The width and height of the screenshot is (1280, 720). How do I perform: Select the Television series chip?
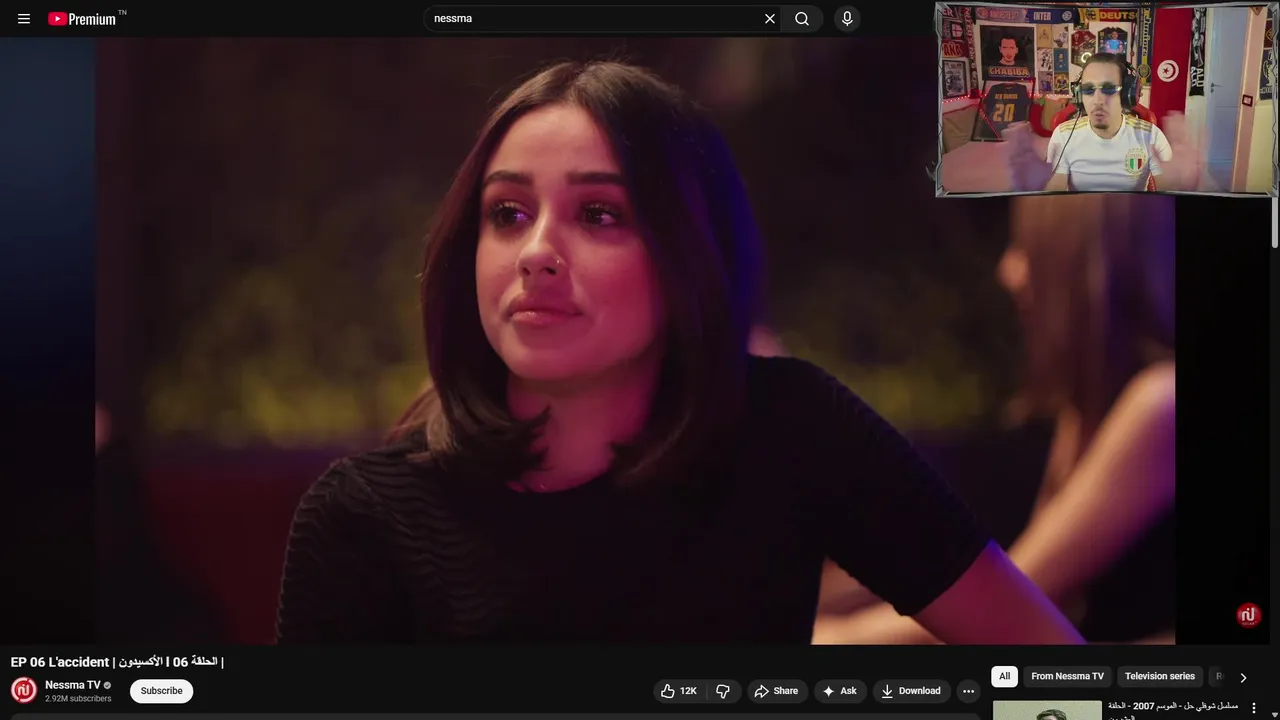point(1160,677)
